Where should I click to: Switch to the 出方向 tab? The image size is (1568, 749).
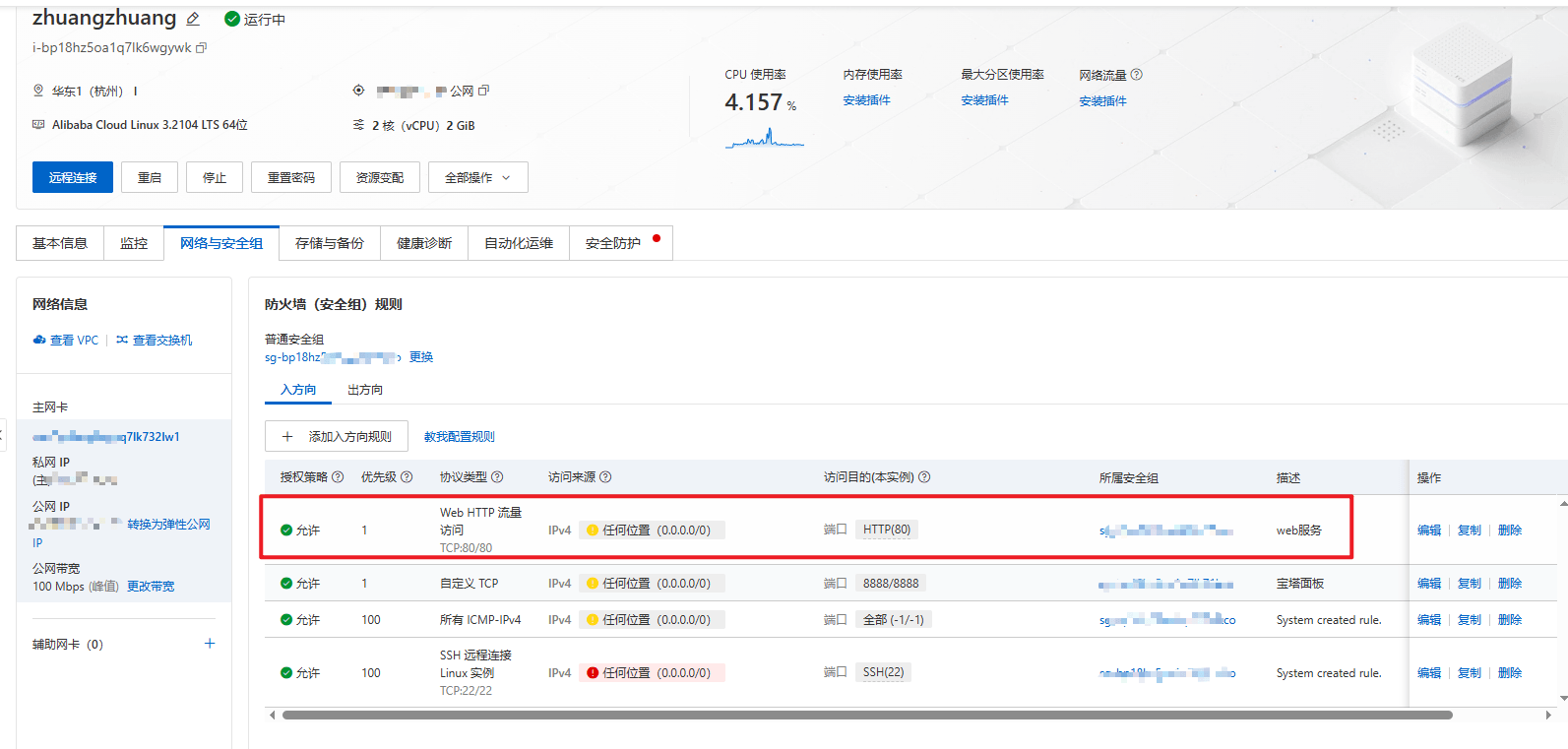[365, 390]
